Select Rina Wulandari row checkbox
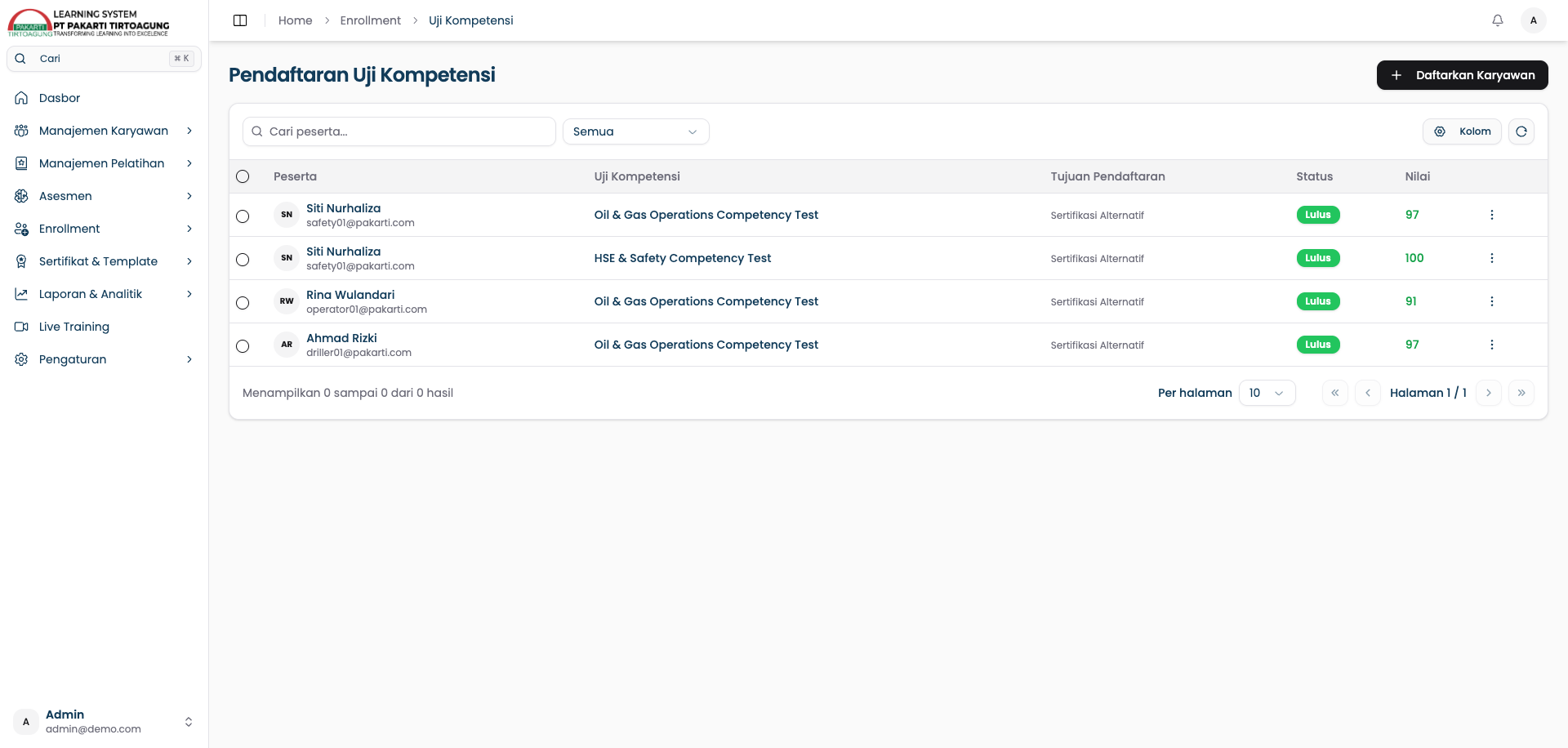 pyautogui.click(x=243, y=303)
